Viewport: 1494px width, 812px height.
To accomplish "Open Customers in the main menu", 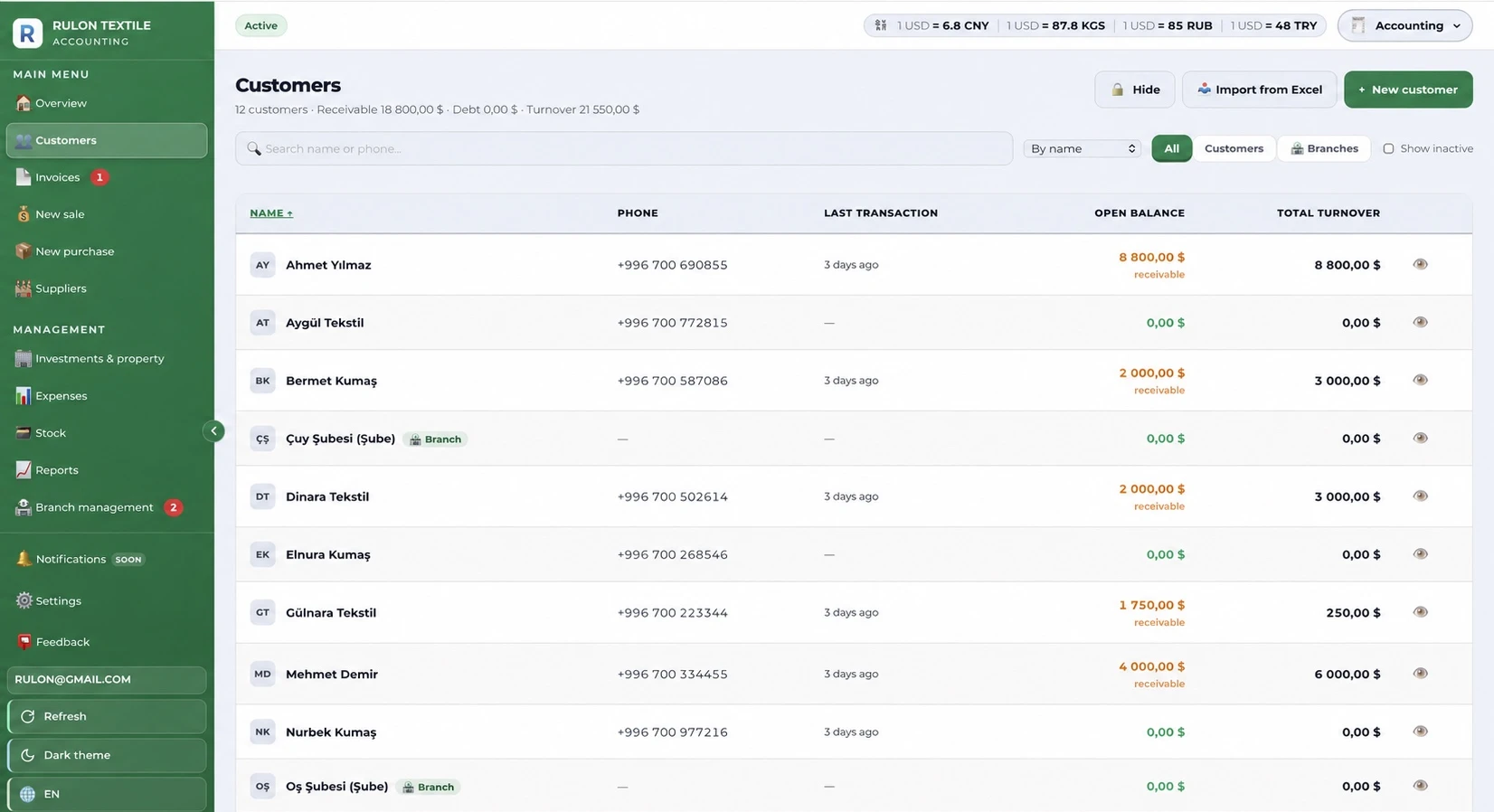I will click(x=107, y=140).
